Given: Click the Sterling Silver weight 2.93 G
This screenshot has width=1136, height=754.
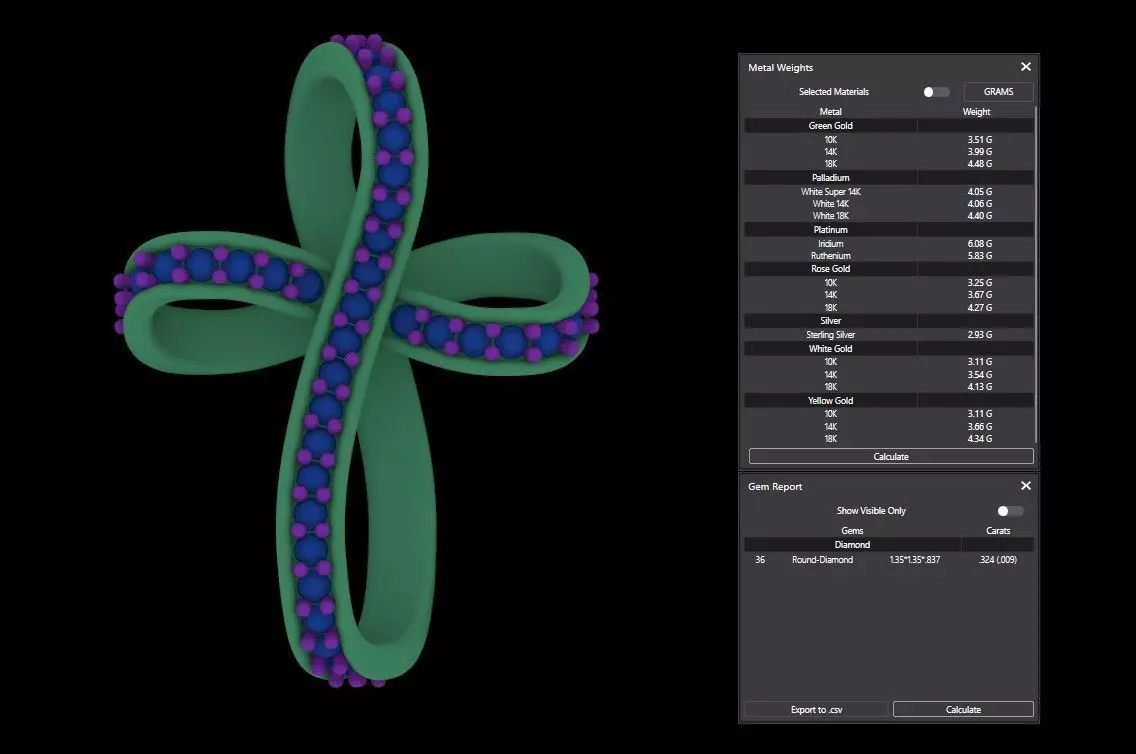Looking at the screenshot, I should (x=980, y=335).
